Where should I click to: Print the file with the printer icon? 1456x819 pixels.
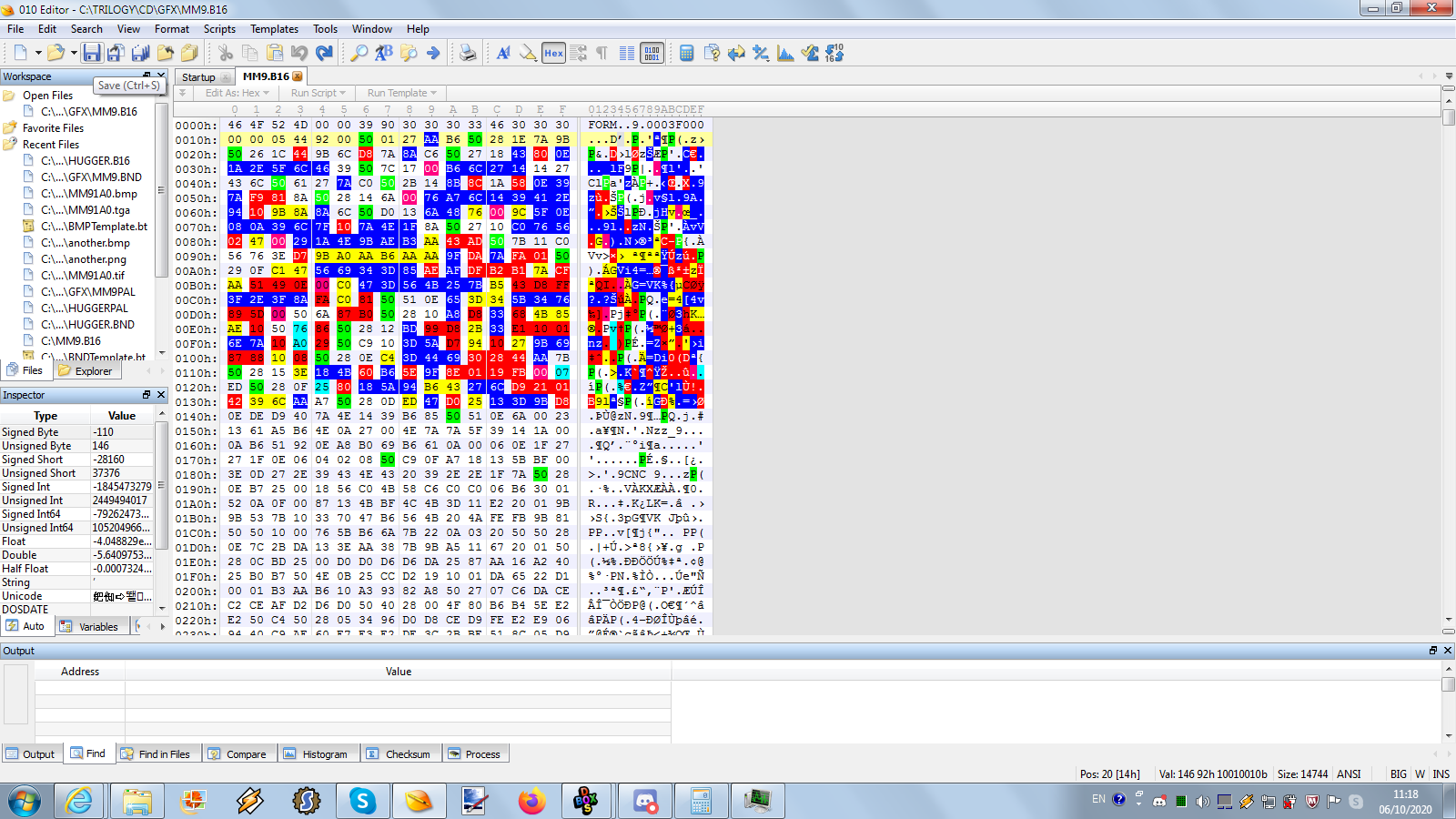point(468,53)
